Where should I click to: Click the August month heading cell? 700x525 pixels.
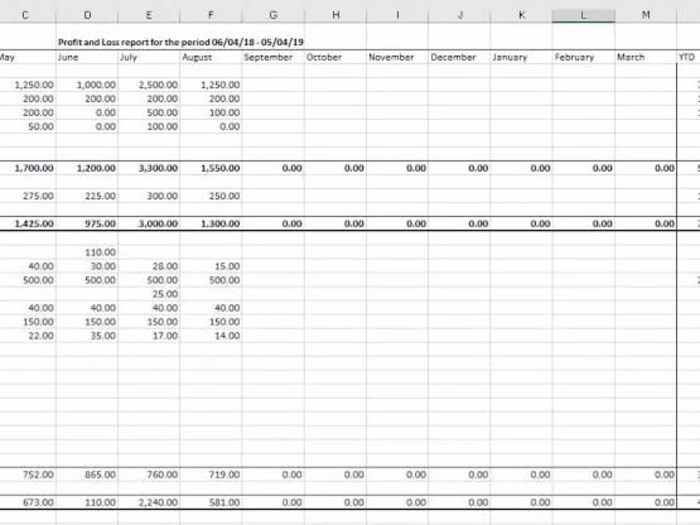pos(211,57)
